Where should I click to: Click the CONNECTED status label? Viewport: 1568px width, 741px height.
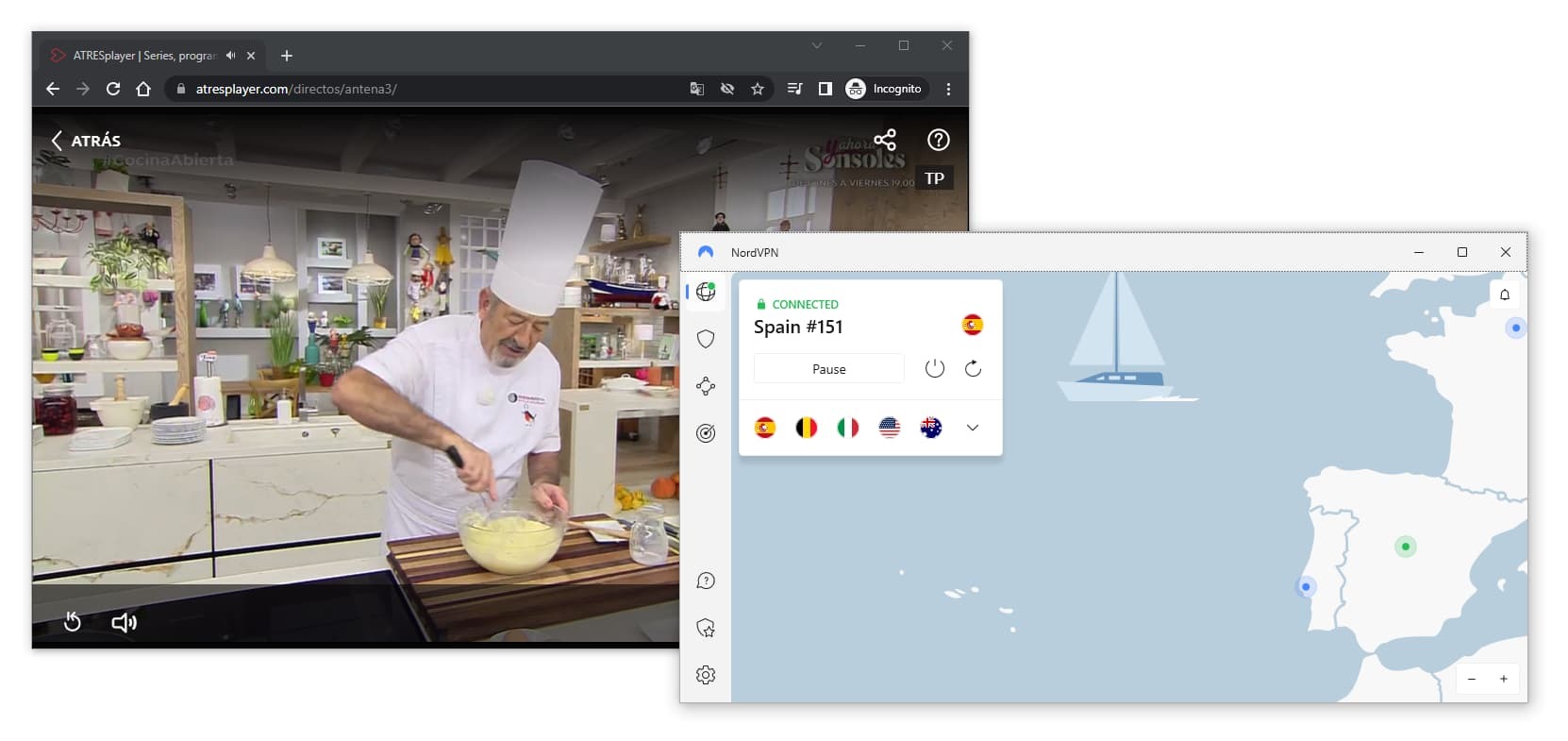pos(806,304)
